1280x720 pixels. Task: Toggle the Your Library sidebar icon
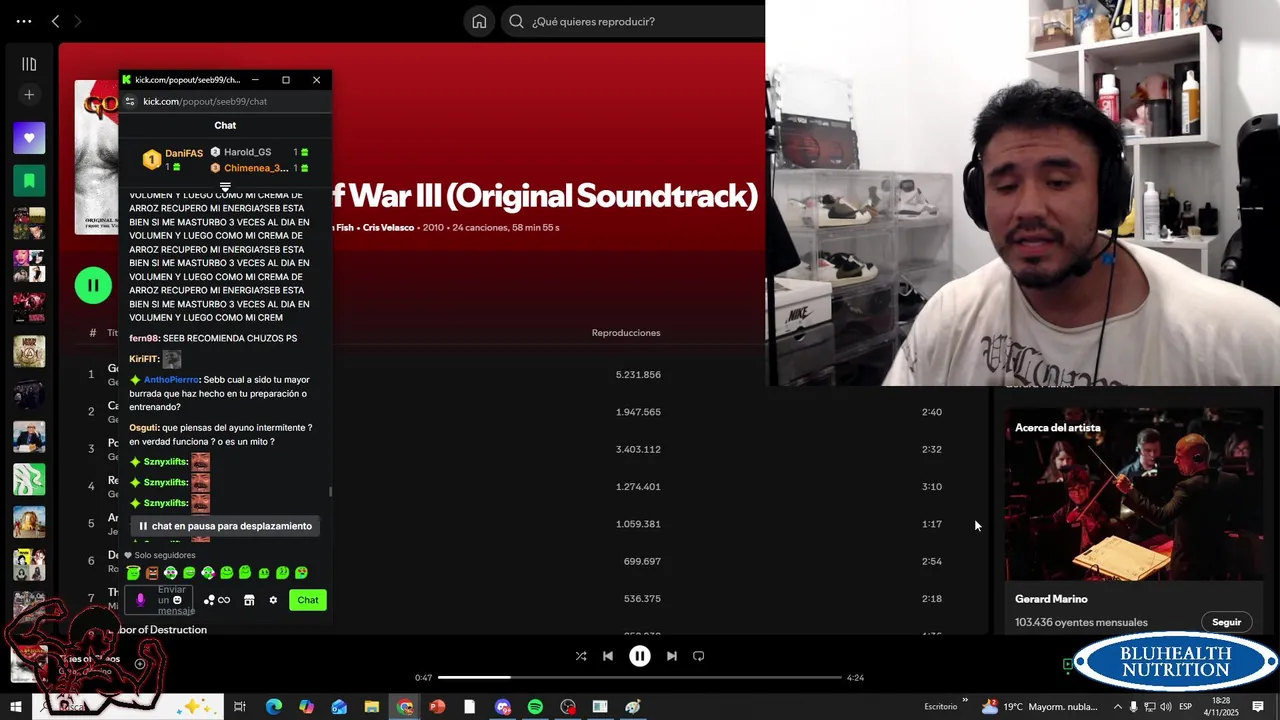29,64
